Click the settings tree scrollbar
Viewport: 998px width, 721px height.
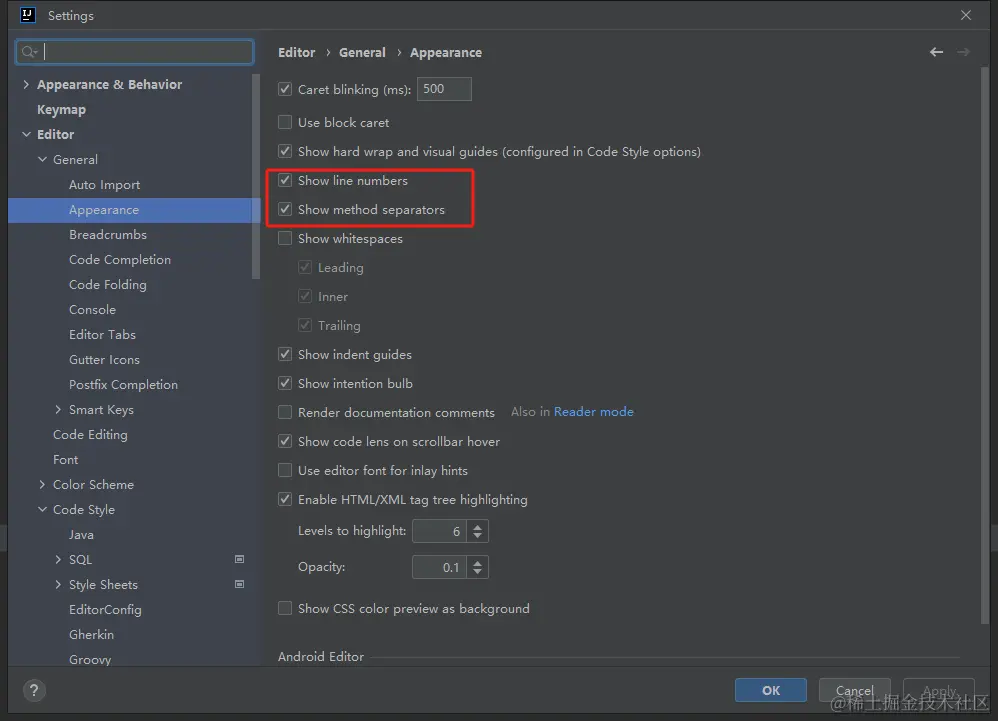point(256,177)
